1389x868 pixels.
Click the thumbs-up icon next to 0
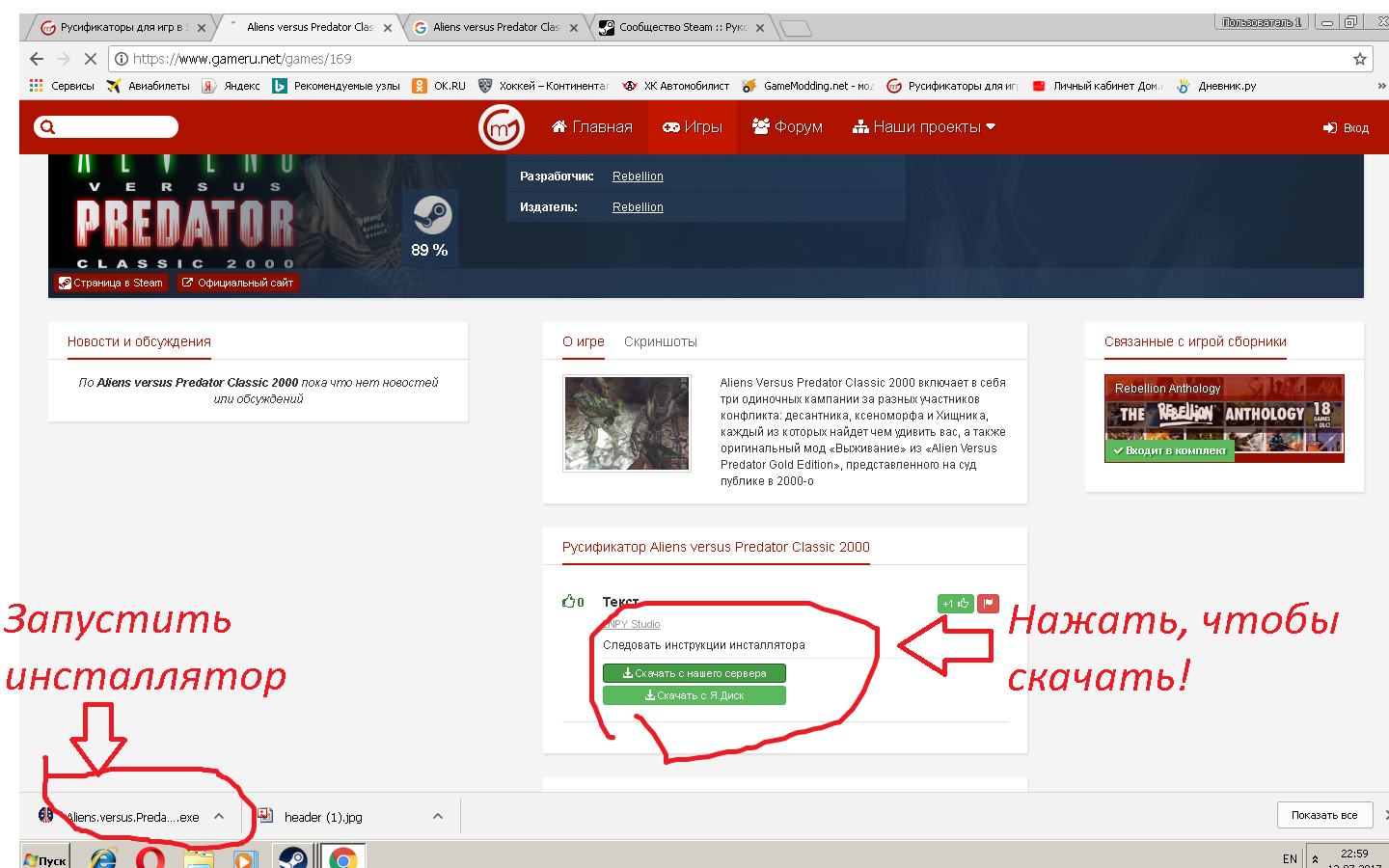(x=568, y=602)
